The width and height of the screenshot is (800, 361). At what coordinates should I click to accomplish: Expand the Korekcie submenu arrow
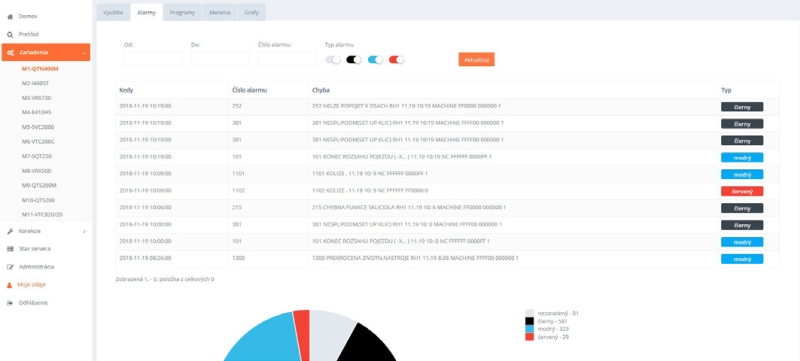coord(84,231)
